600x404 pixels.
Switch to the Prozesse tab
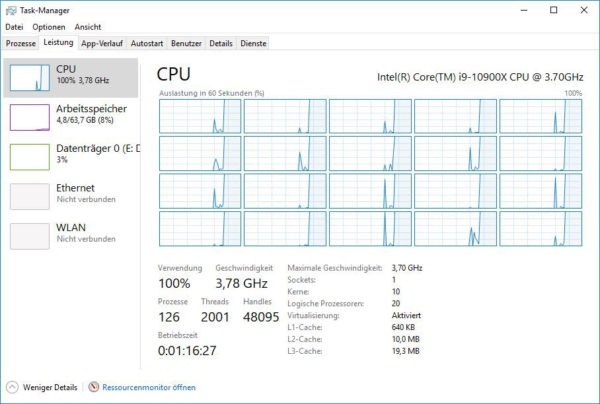[21, 44]
